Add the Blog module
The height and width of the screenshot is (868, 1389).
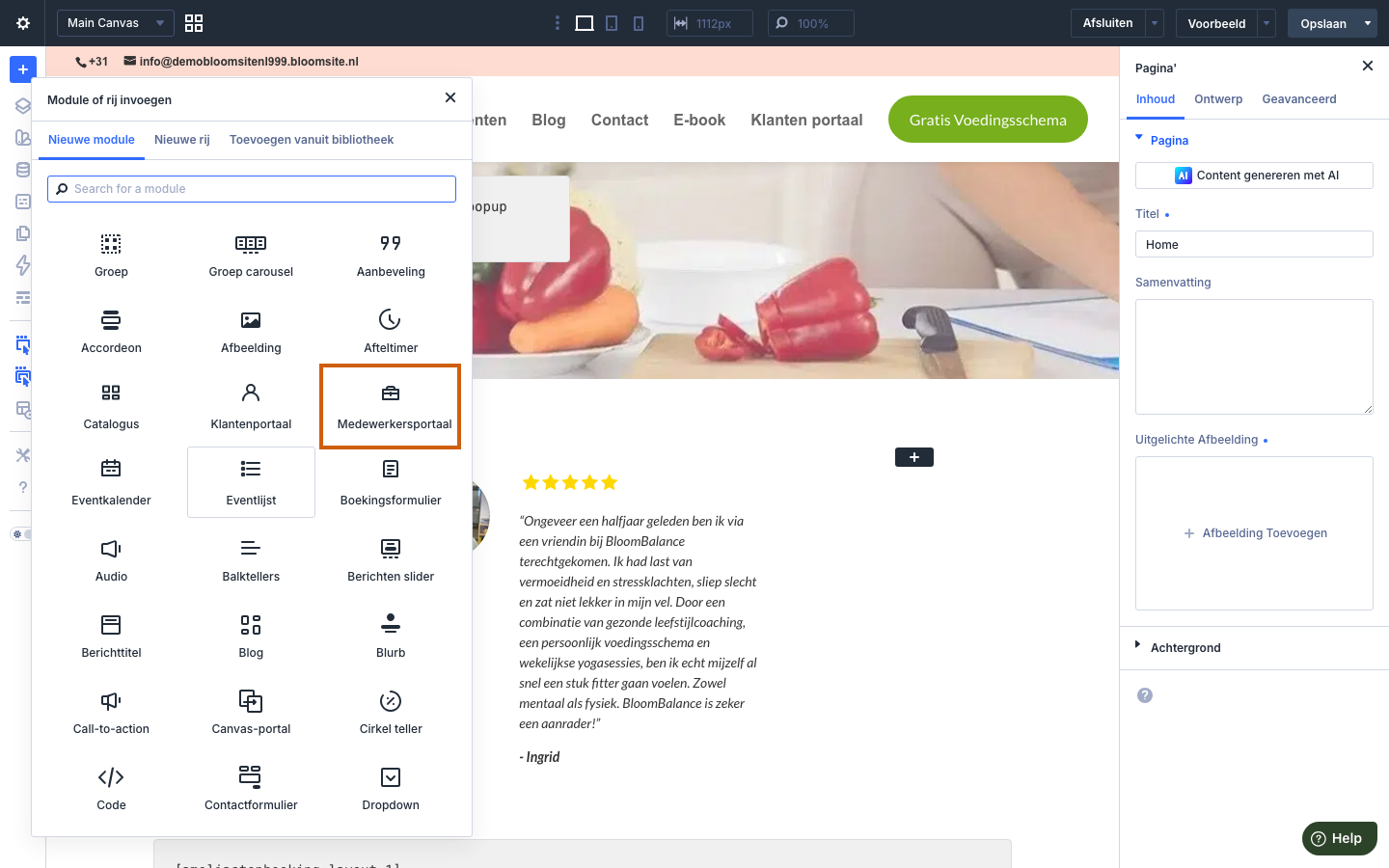click(x=251, y=636)
